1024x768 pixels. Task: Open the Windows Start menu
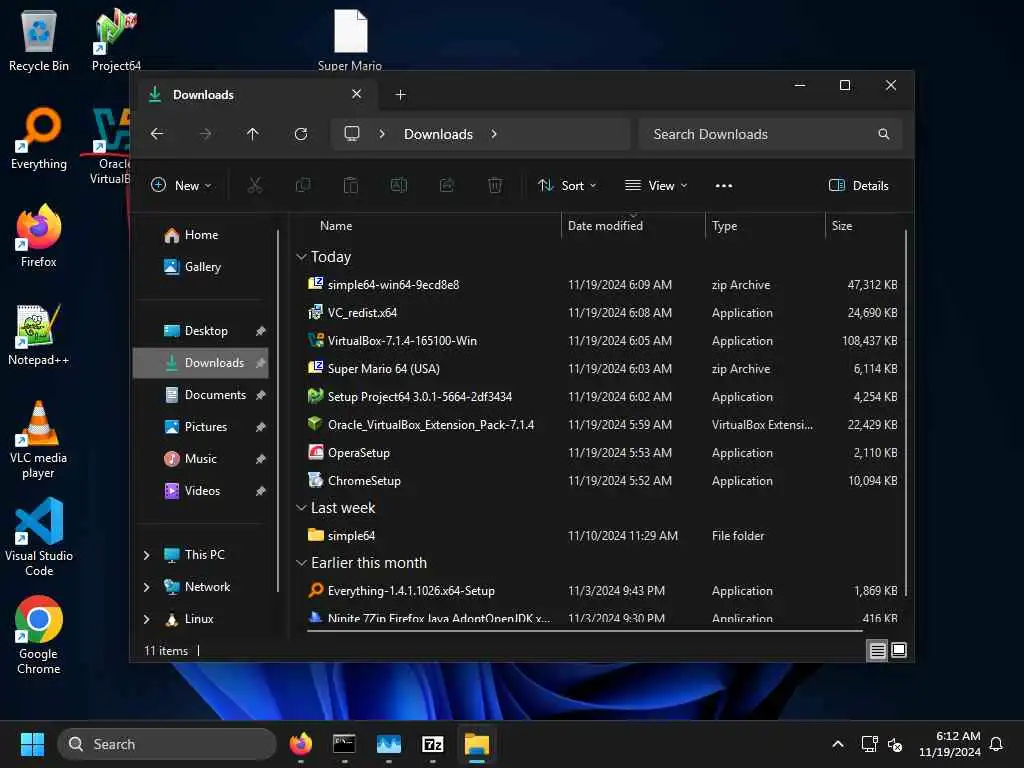point(32,744)
